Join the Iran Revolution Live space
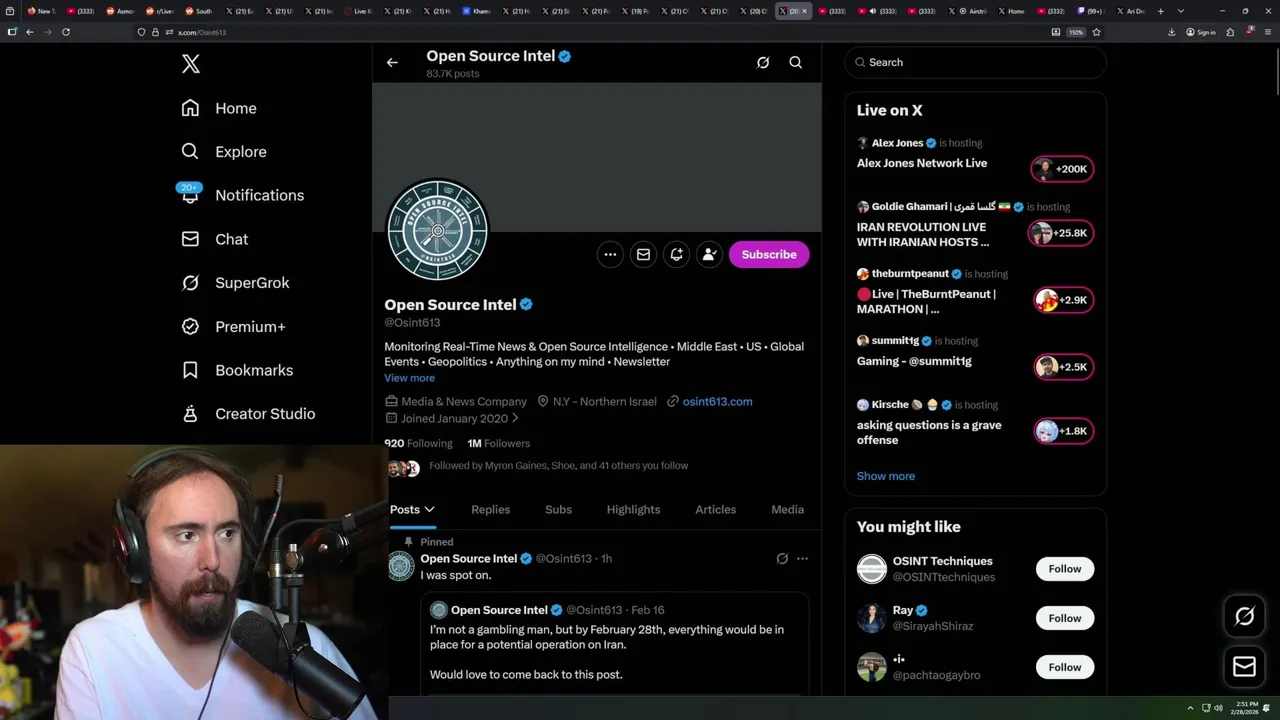The width and height of the screenshot is (1280, 720). (x=923, y=234)
